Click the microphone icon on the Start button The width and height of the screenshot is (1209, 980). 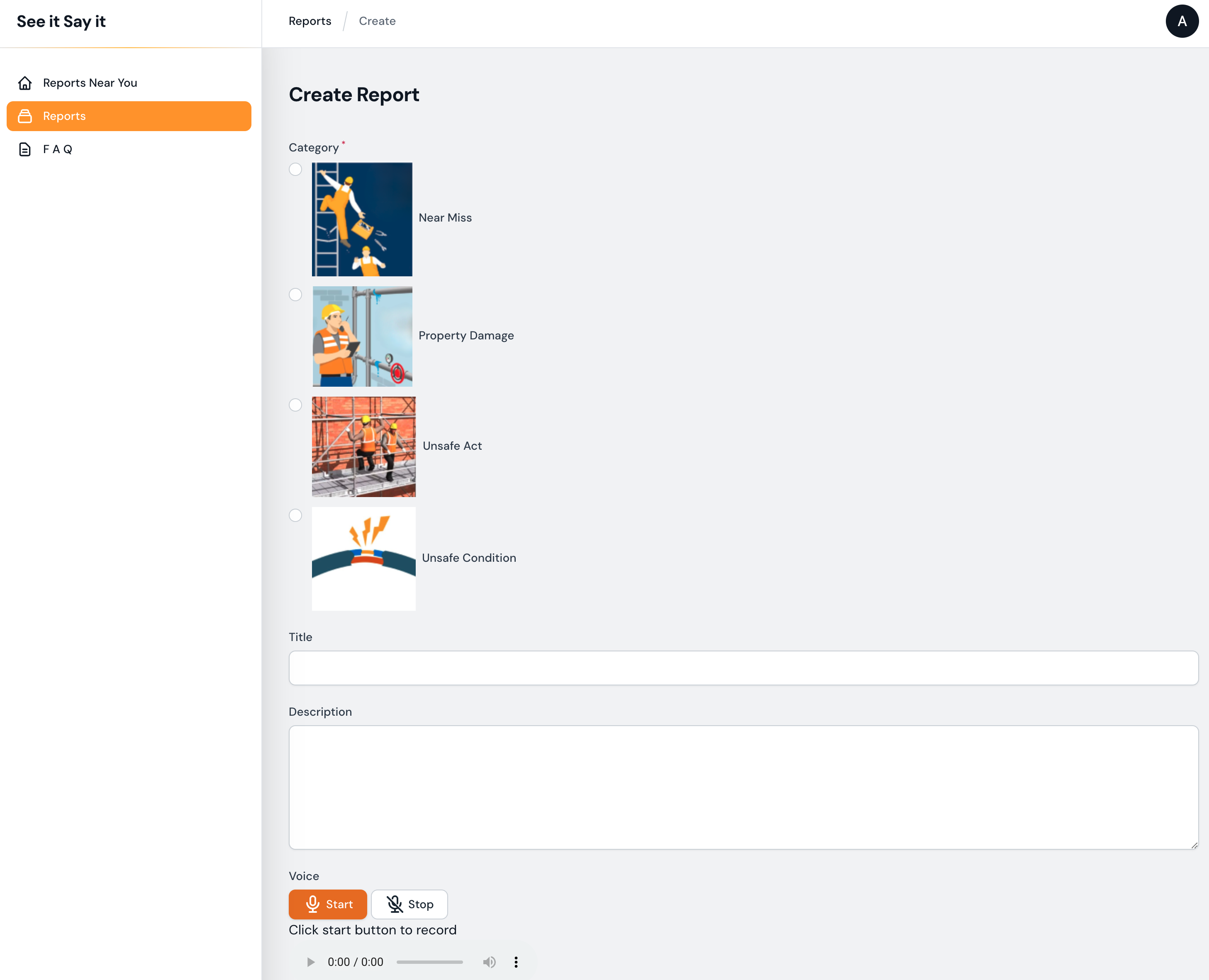pyautogui.click(x=312, y=904)
